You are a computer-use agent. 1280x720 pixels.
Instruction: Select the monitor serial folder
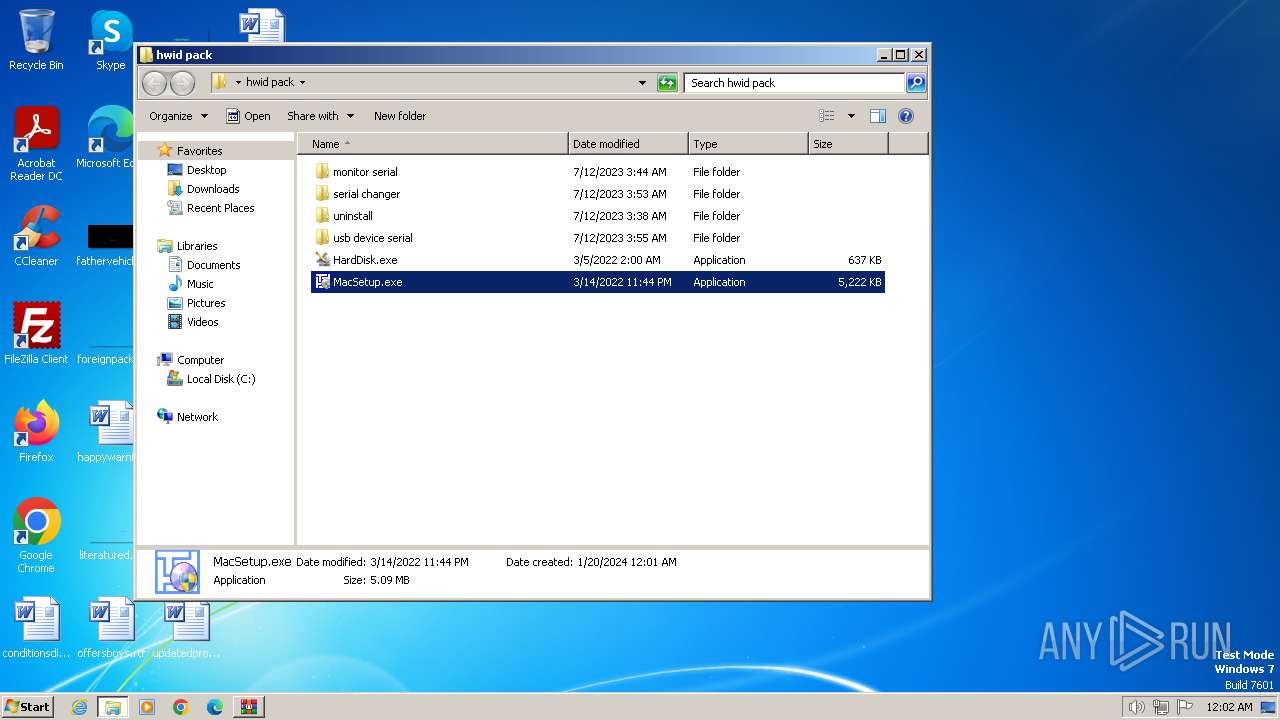[x=597, y=172]
